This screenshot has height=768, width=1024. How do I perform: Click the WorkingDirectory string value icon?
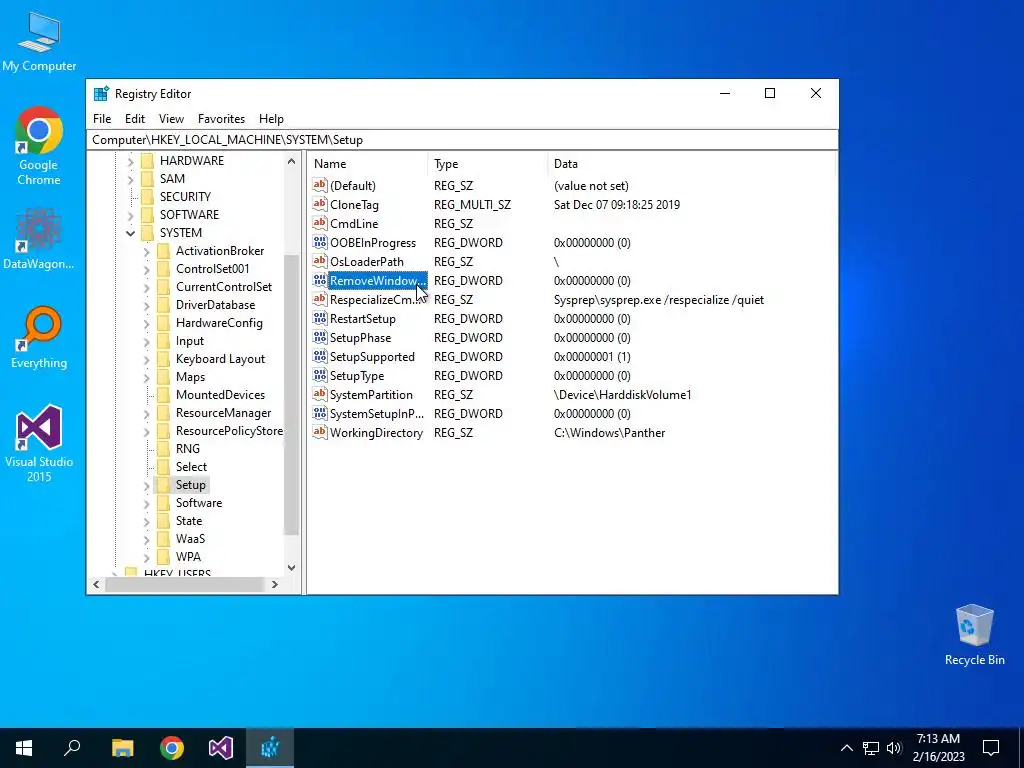tap(319, 432)
